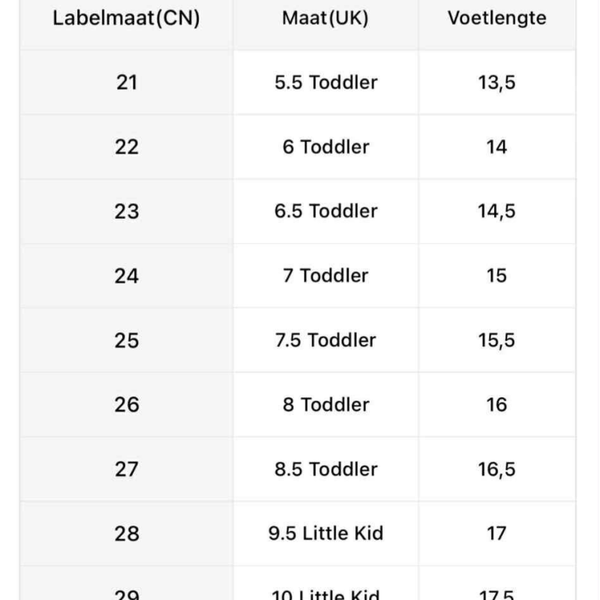
Task: Click the 8.5 Toddler cell
Action: [326, 469]
